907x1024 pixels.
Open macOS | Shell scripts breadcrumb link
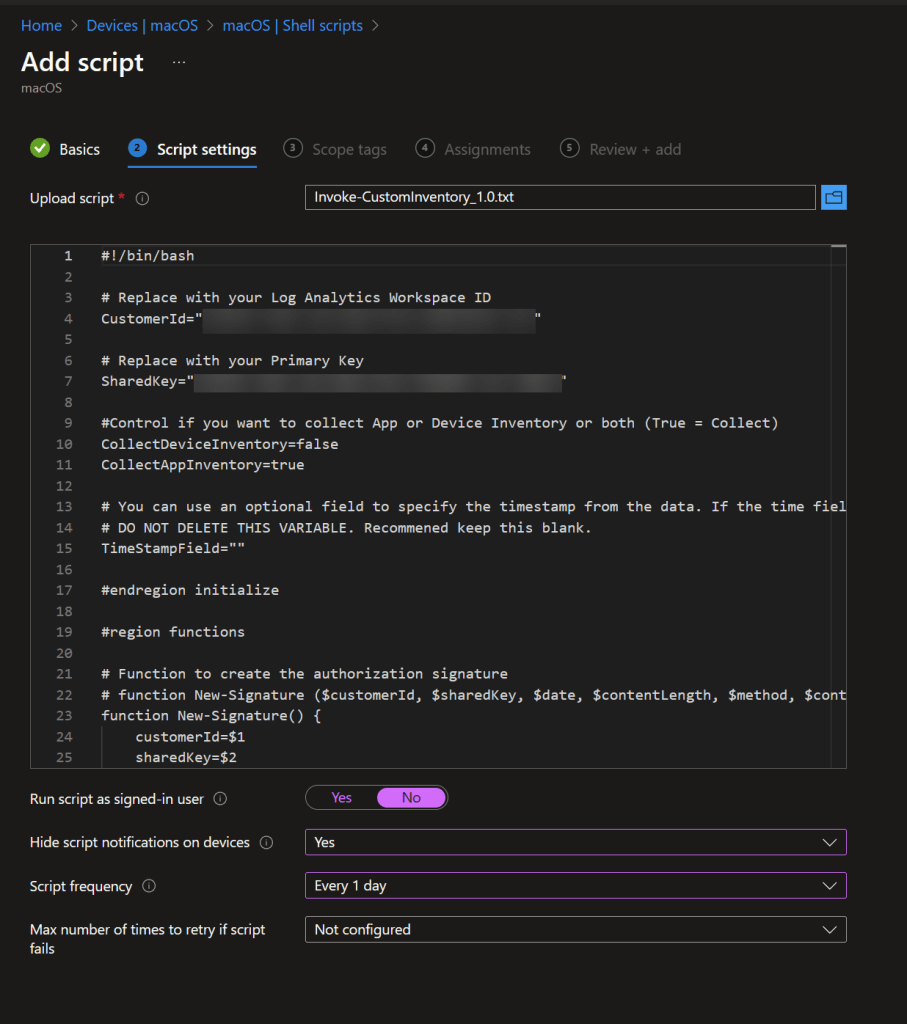pos(292,26)
